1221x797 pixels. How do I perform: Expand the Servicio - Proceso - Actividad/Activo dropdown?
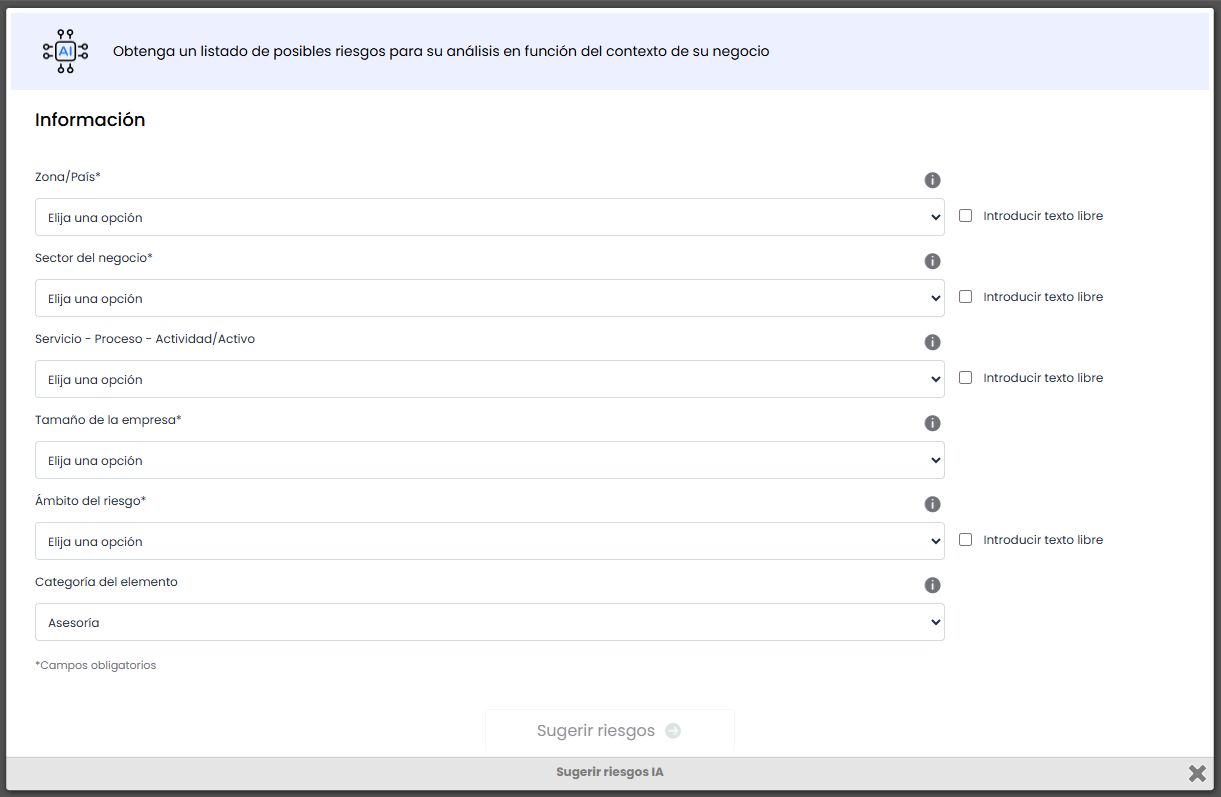tap(489, 379)
